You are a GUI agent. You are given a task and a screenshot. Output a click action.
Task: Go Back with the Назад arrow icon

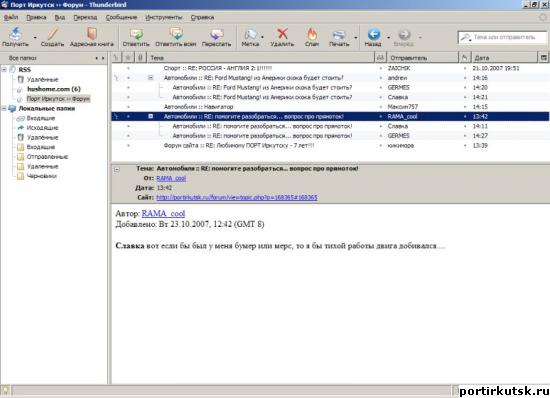(374, 34)
